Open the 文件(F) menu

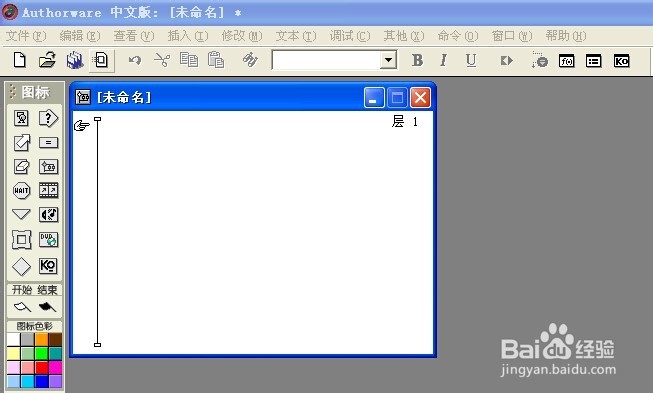click(26, 36)
